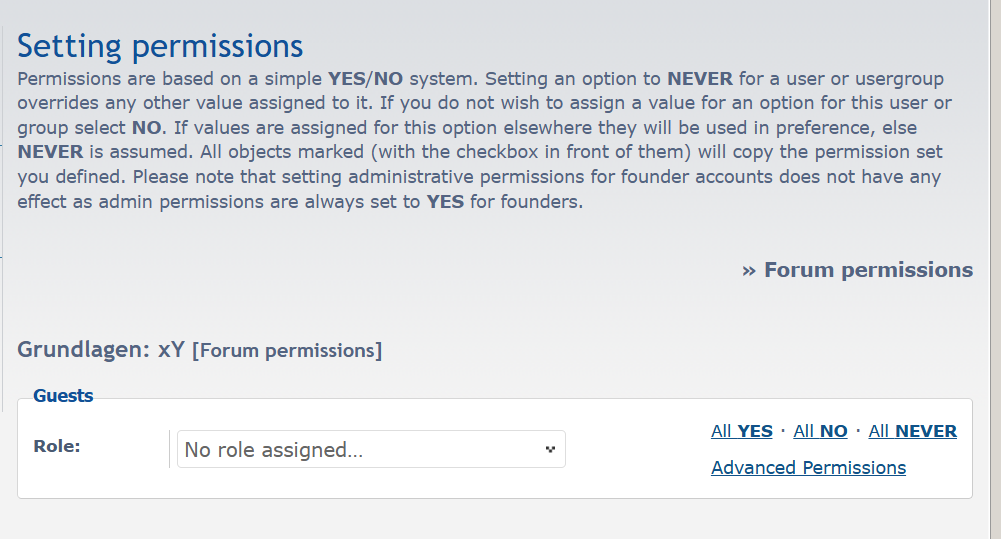Click bold 'YES' before 'for founders'

pyautogui.click(x=445, y=201)
